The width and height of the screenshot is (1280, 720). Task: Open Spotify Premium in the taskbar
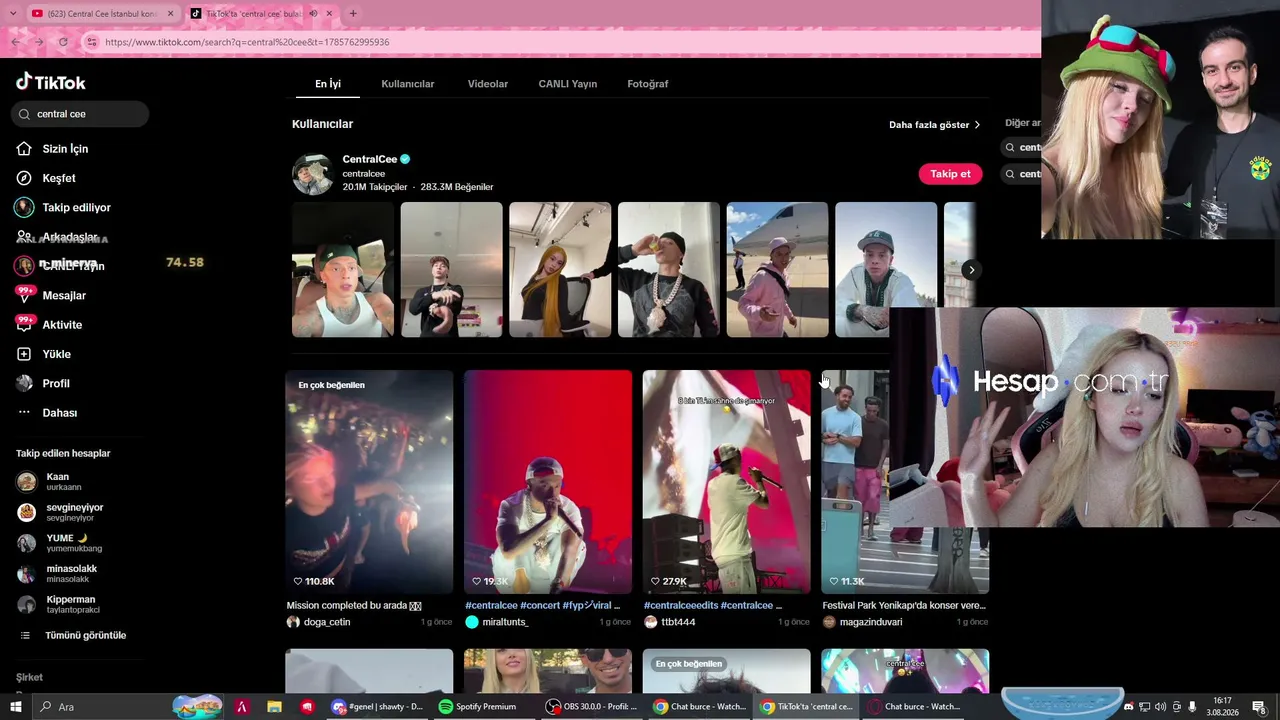click(x=478, y=707)
